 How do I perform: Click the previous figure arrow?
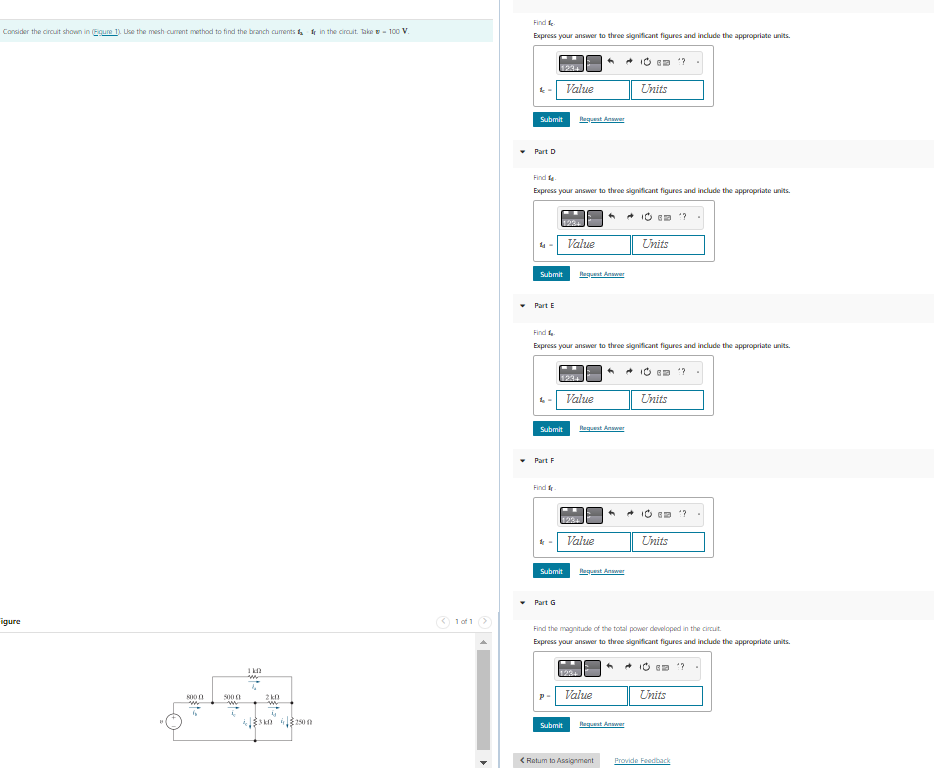[x=443, y=621]
